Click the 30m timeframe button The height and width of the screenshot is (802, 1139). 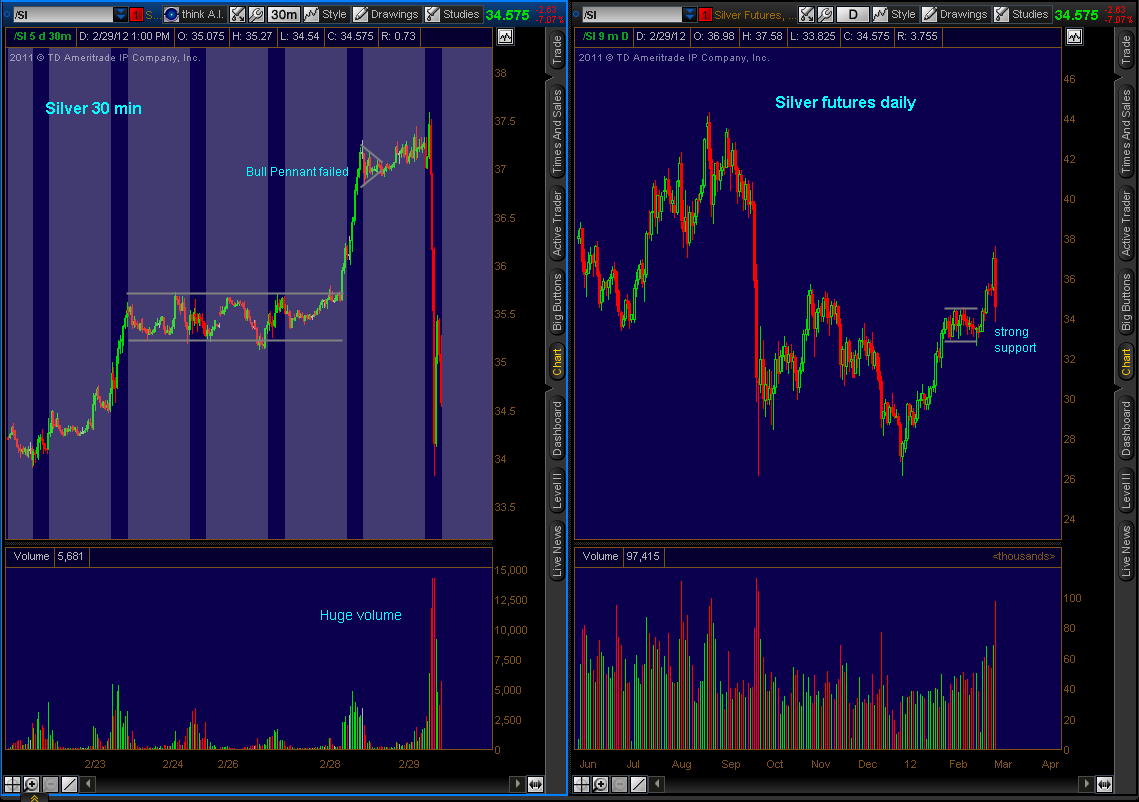[283, 15]
